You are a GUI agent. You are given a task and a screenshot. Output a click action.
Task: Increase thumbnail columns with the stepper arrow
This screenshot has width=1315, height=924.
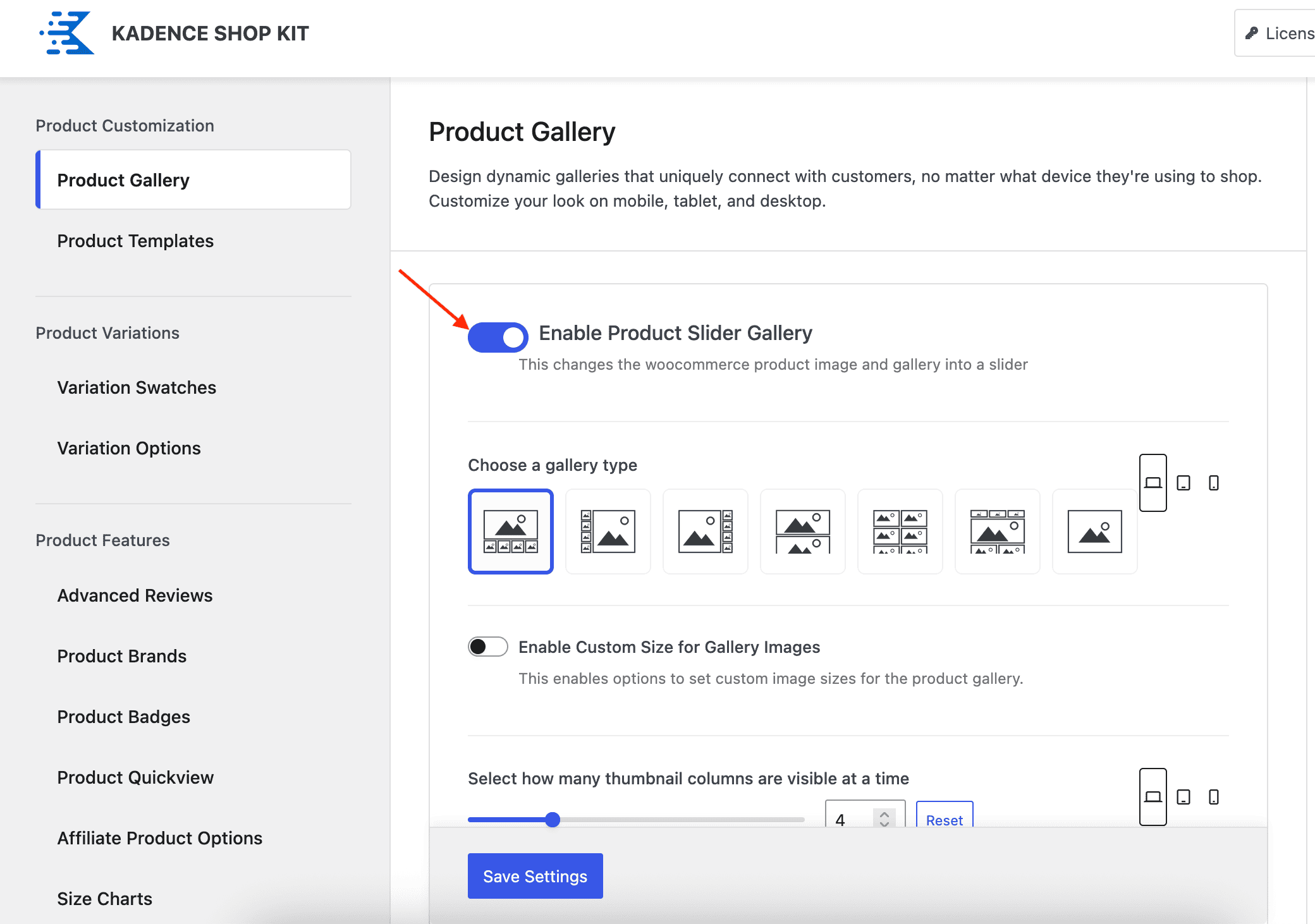coord(884,815)
